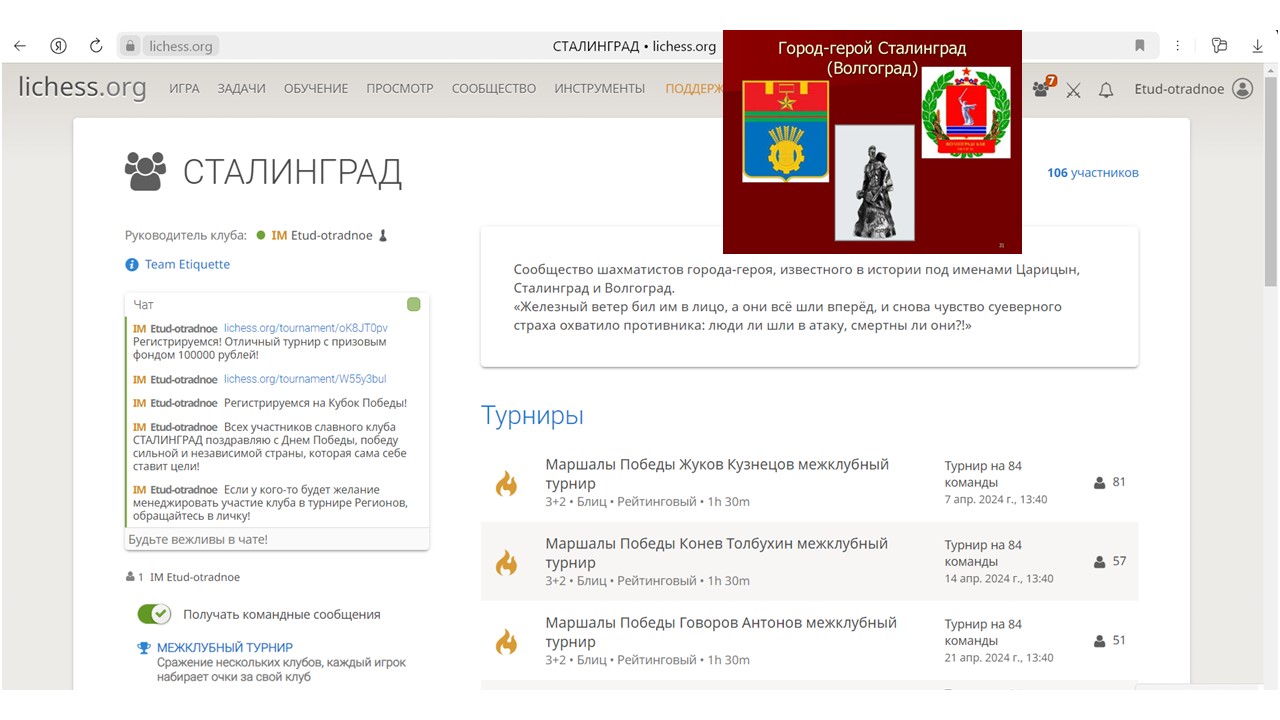Open Маршалы Победы Конев Толбухин tournament
Image resolution: width=1280 pixels, height=720 pixels.
click(716, 552)
